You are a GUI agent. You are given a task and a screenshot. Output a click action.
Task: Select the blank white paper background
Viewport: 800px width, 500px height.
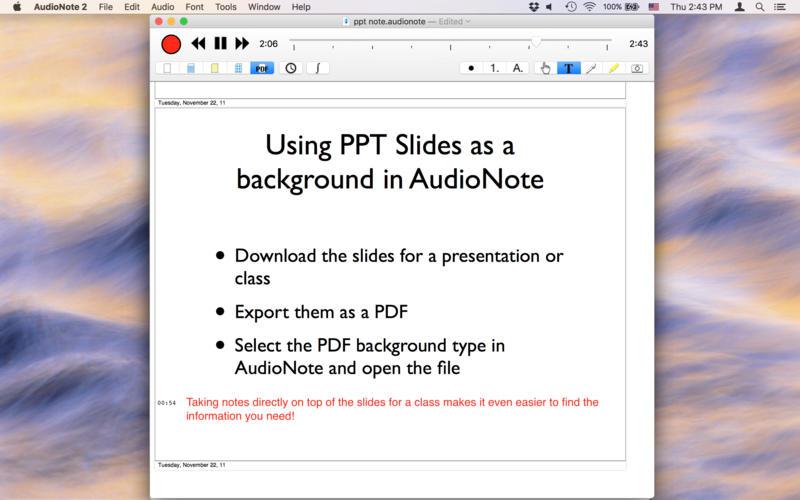pyautogui.click(x=167, y=68)
